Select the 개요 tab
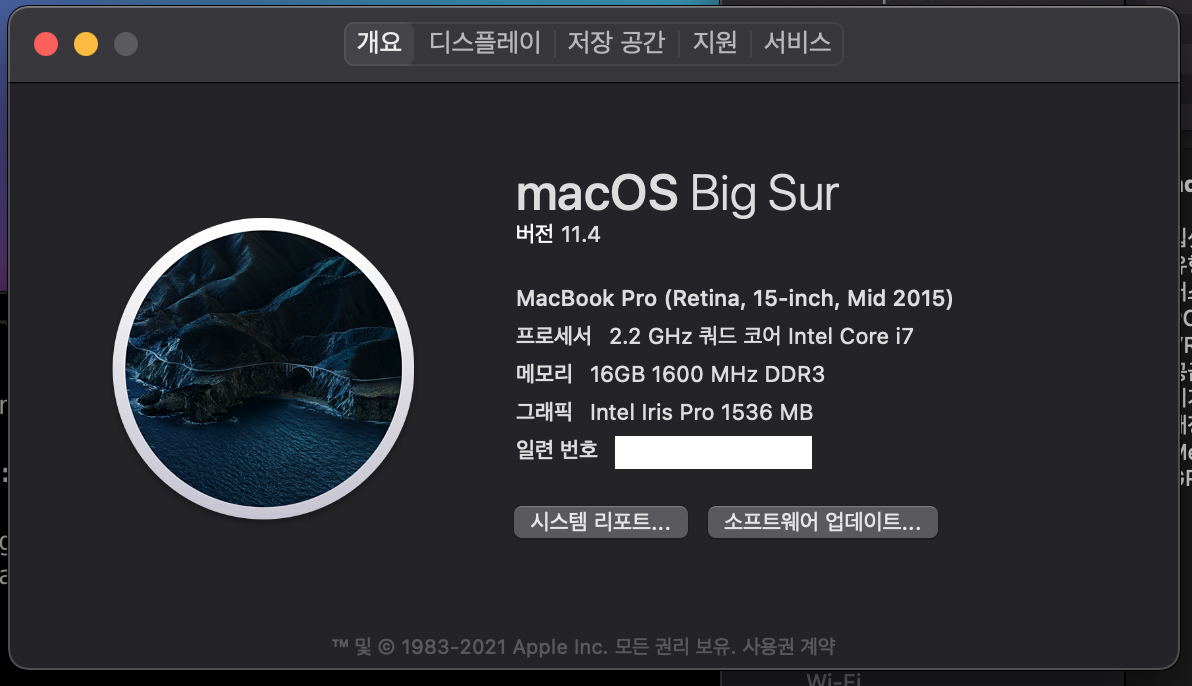Image resolution: width=1192 pixels, height=686 pixels. pos(379,43)
